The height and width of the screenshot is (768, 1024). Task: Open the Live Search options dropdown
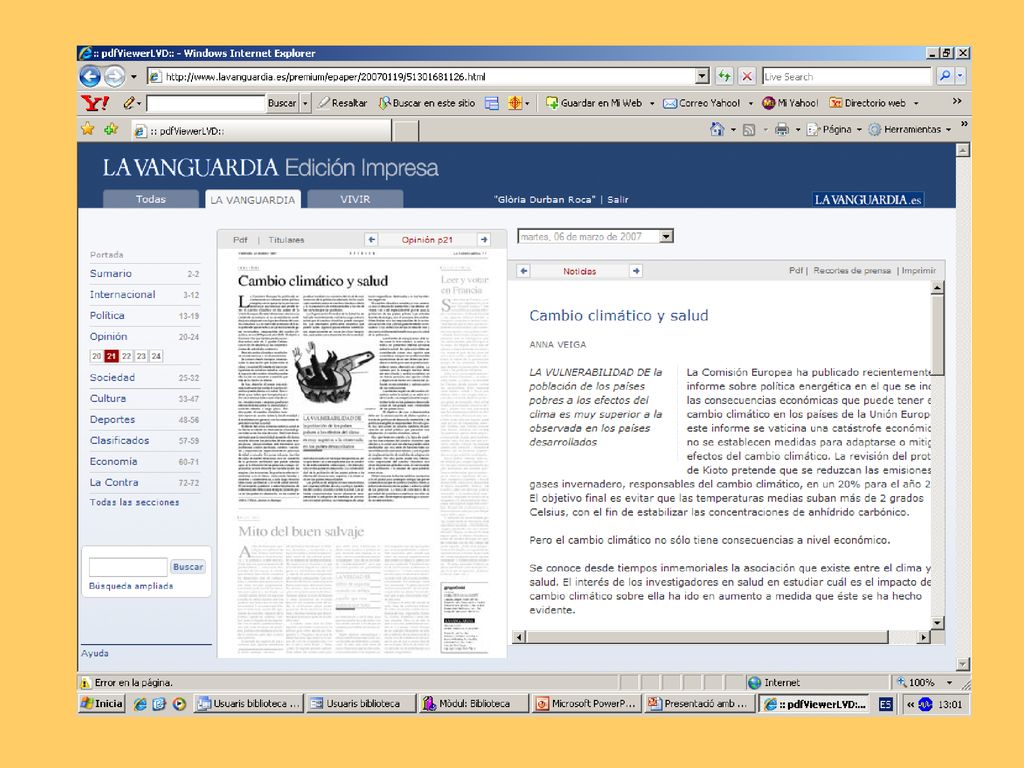point(960,76)
